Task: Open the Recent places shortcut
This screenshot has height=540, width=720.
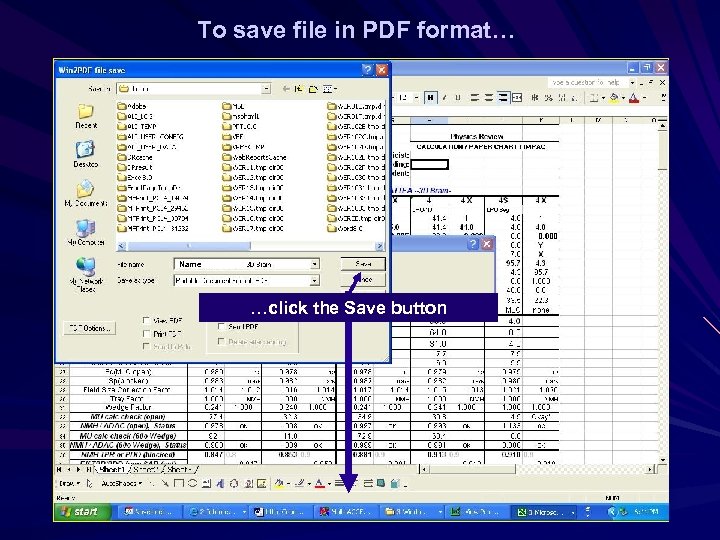Action: point(86,116)
